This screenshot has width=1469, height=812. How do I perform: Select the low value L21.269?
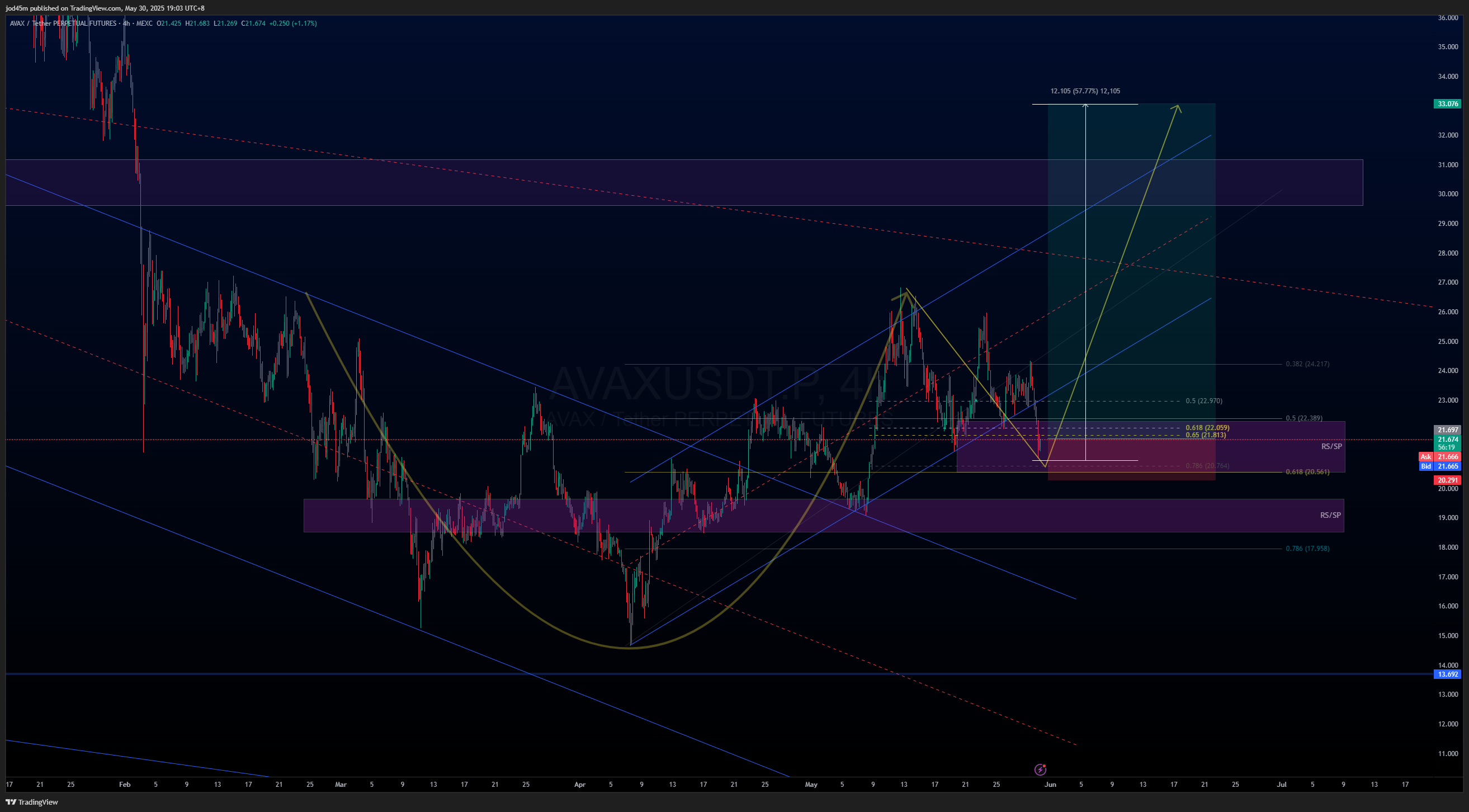coord(225,23)
